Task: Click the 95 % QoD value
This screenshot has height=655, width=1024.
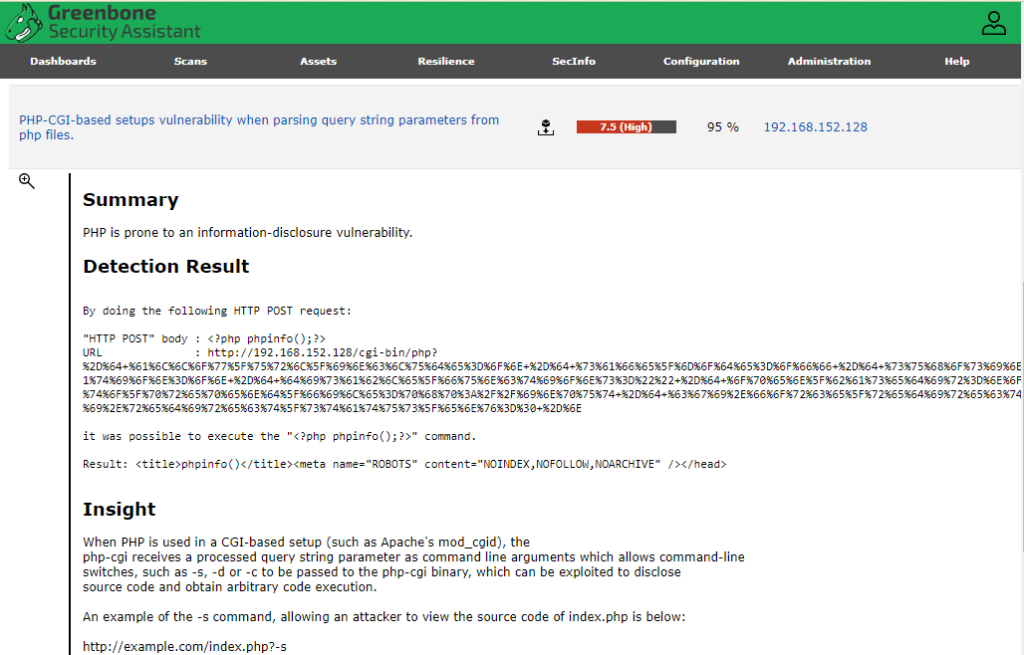Action: click(722, 127)
